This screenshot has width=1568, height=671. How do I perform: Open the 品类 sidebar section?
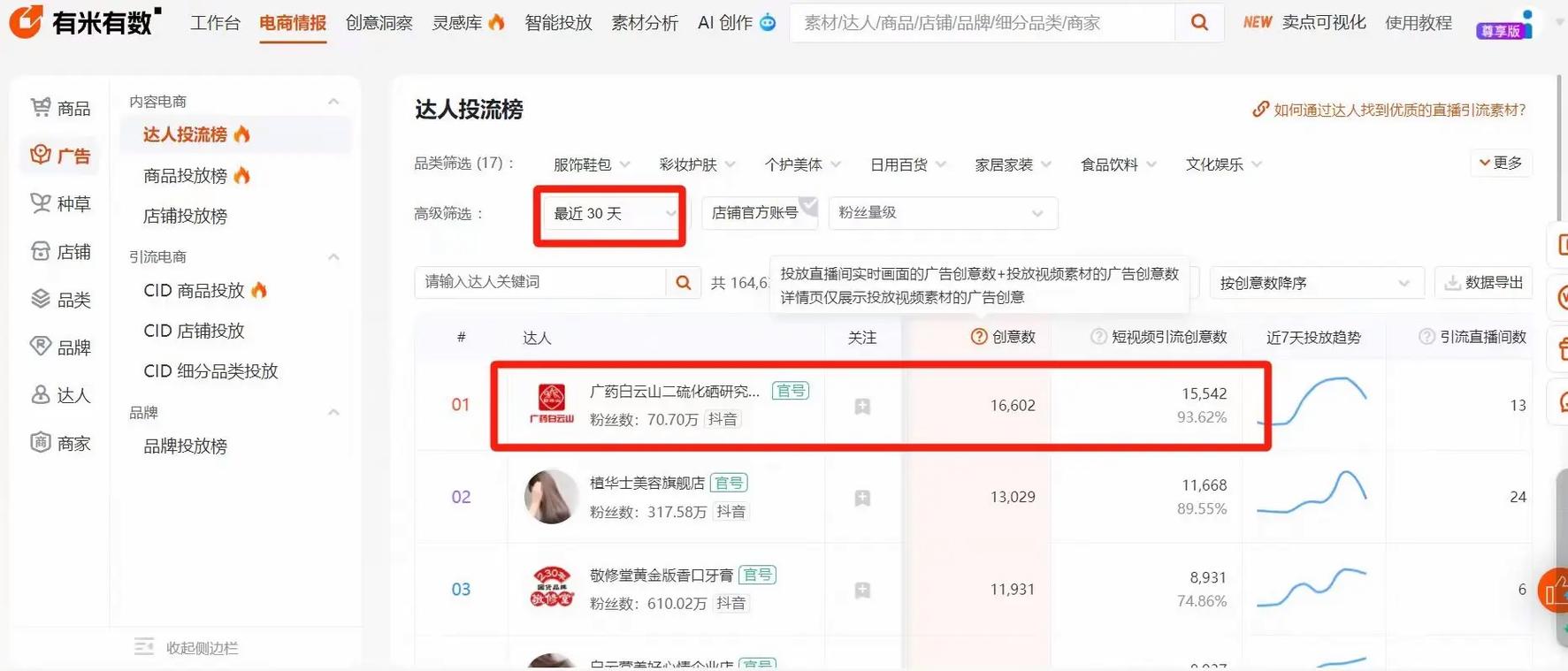[x=60, y=299]
